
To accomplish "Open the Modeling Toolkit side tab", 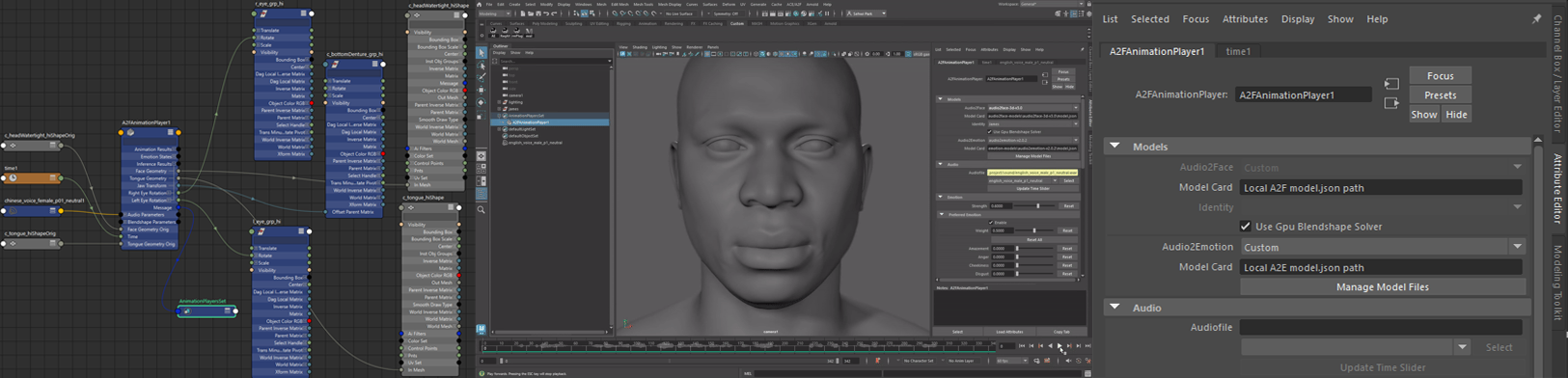I will 1557,283.
